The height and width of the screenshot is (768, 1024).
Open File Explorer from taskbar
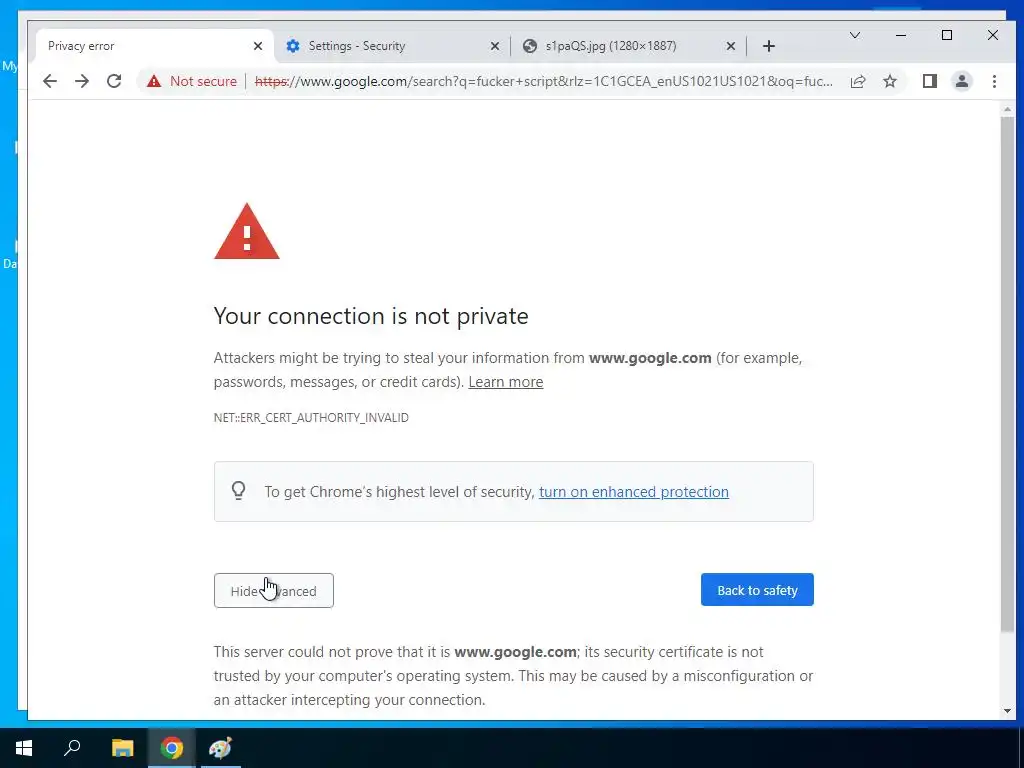pyautogui.click(x=122, y=748)
